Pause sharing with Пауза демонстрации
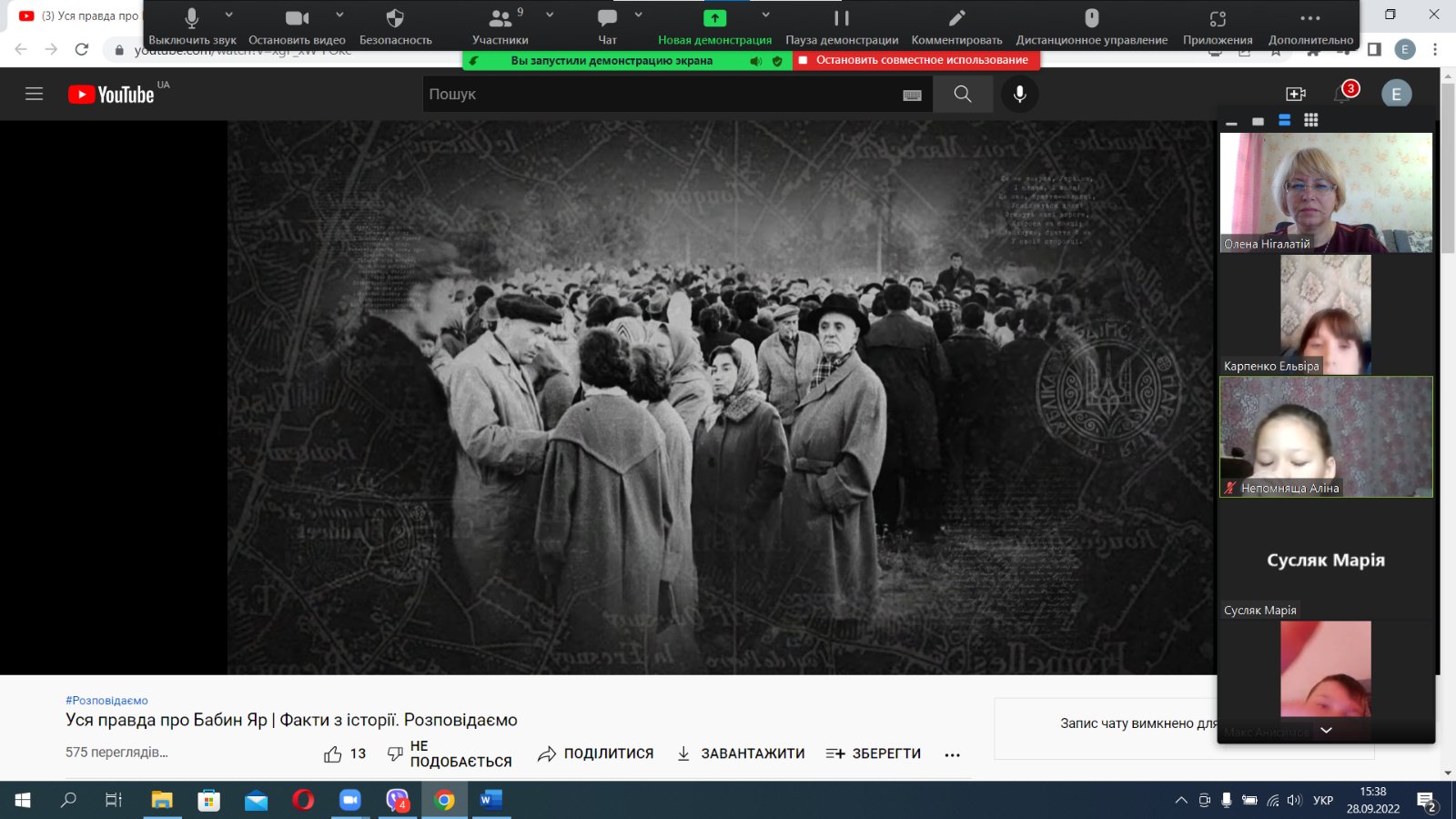 [842, 26]
